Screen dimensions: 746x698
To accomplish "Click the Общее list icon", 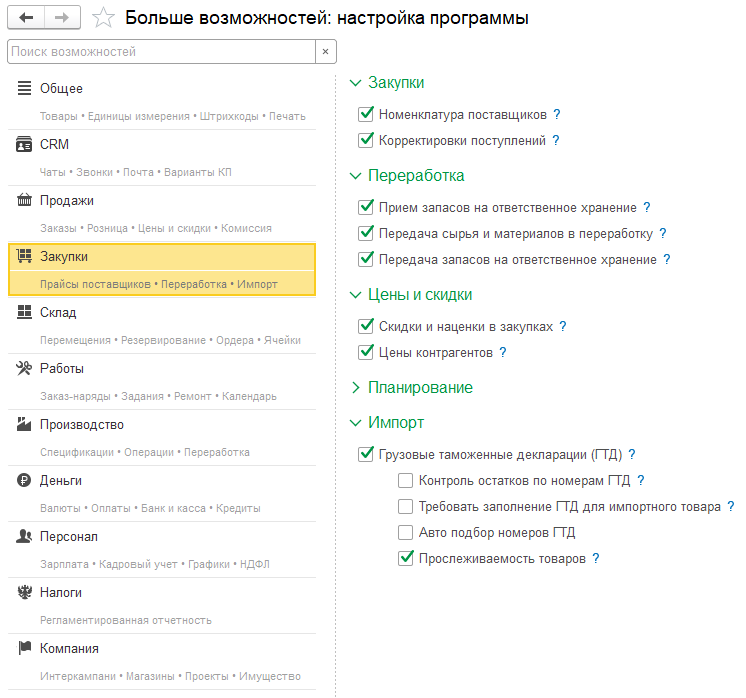I will pyautogui.click(x=24, y=88).
